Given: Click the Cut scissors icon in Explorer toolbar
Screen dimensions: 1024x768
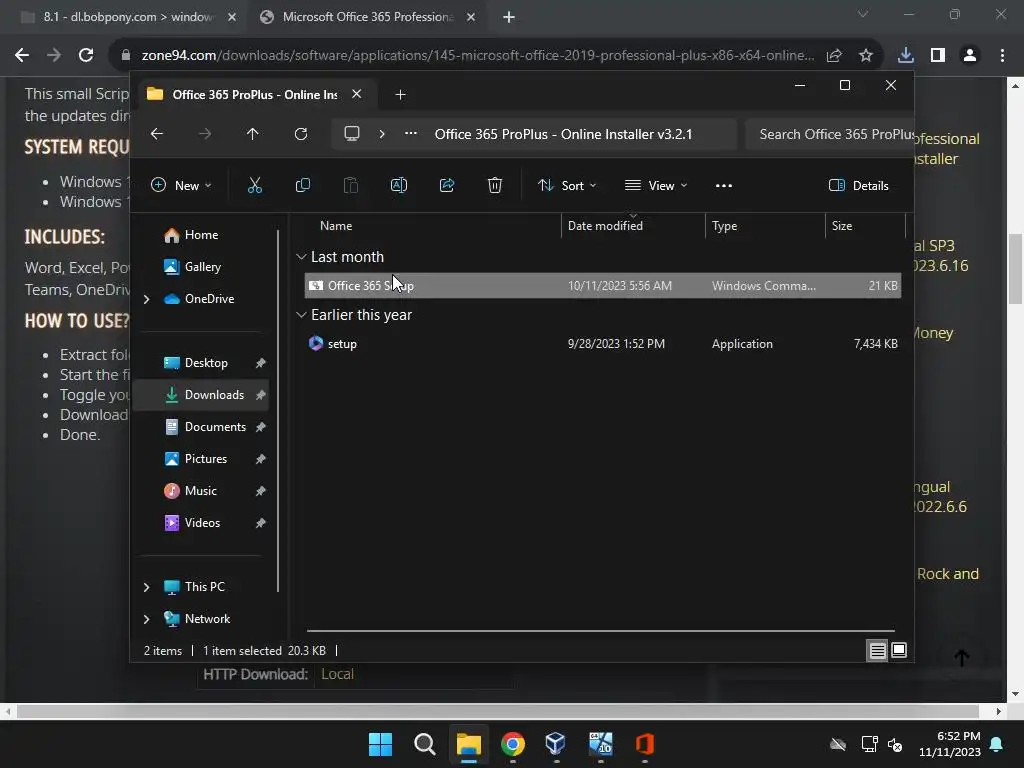Looking at the screenshot, I should (x=255, y=185).
